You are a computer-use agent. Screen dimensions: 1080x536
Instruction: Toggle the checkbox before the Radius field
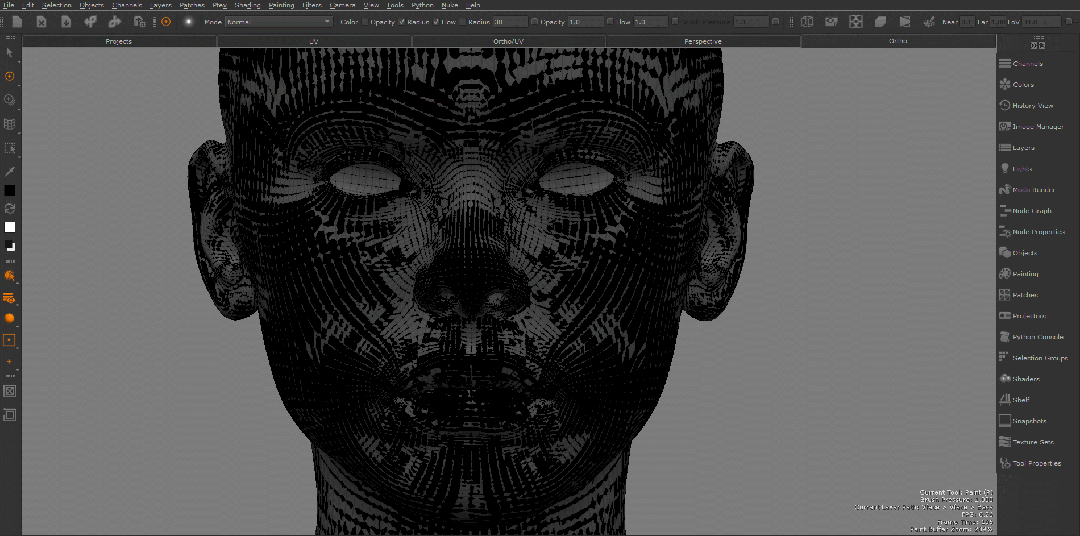463,22
